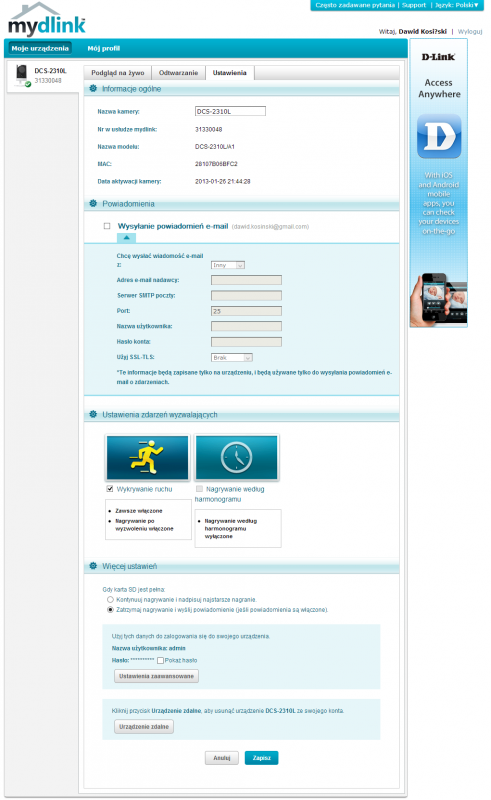The width and height of the screenshot is (491, 800).
Task: Collapse the e-mail notification settings arrow
Action: 126,238
